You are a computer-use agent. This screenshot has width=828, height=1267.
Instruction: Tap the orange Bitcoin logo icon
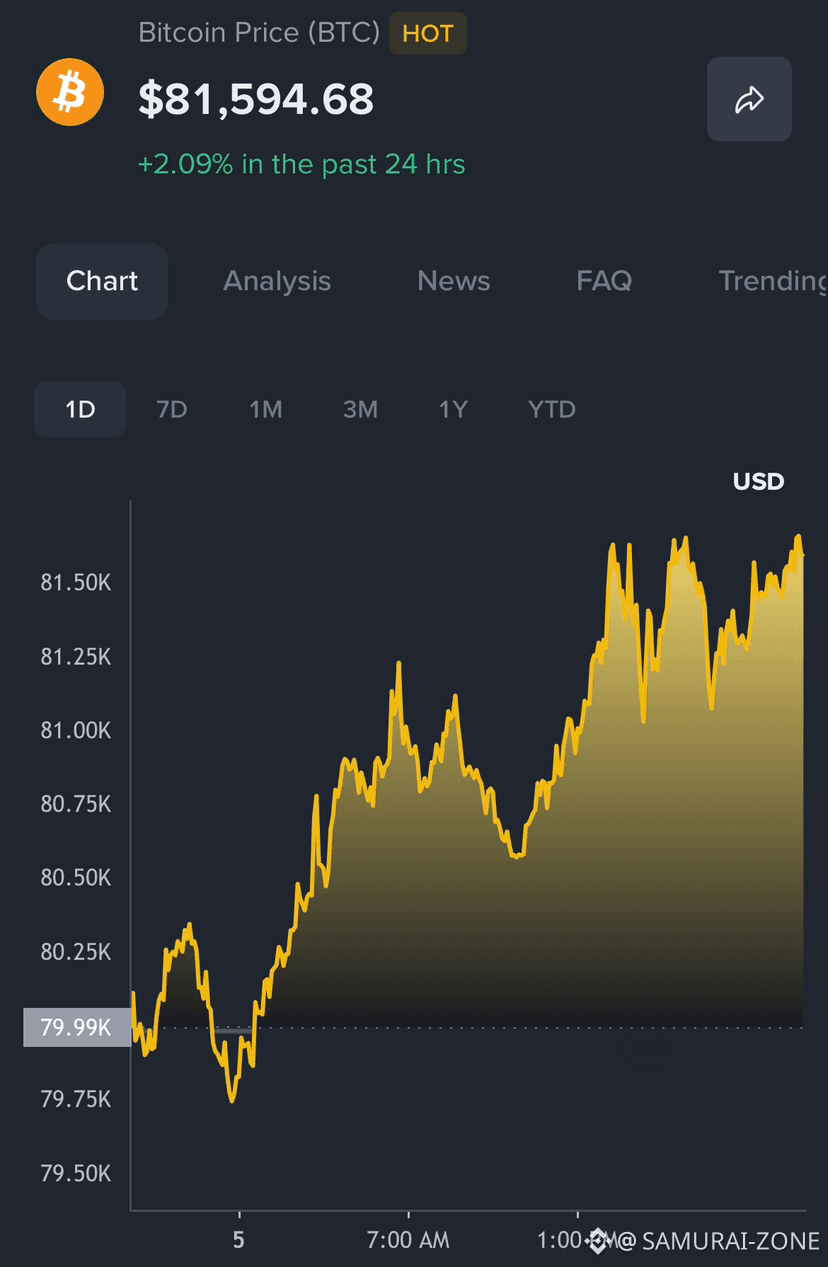point(70,92)
